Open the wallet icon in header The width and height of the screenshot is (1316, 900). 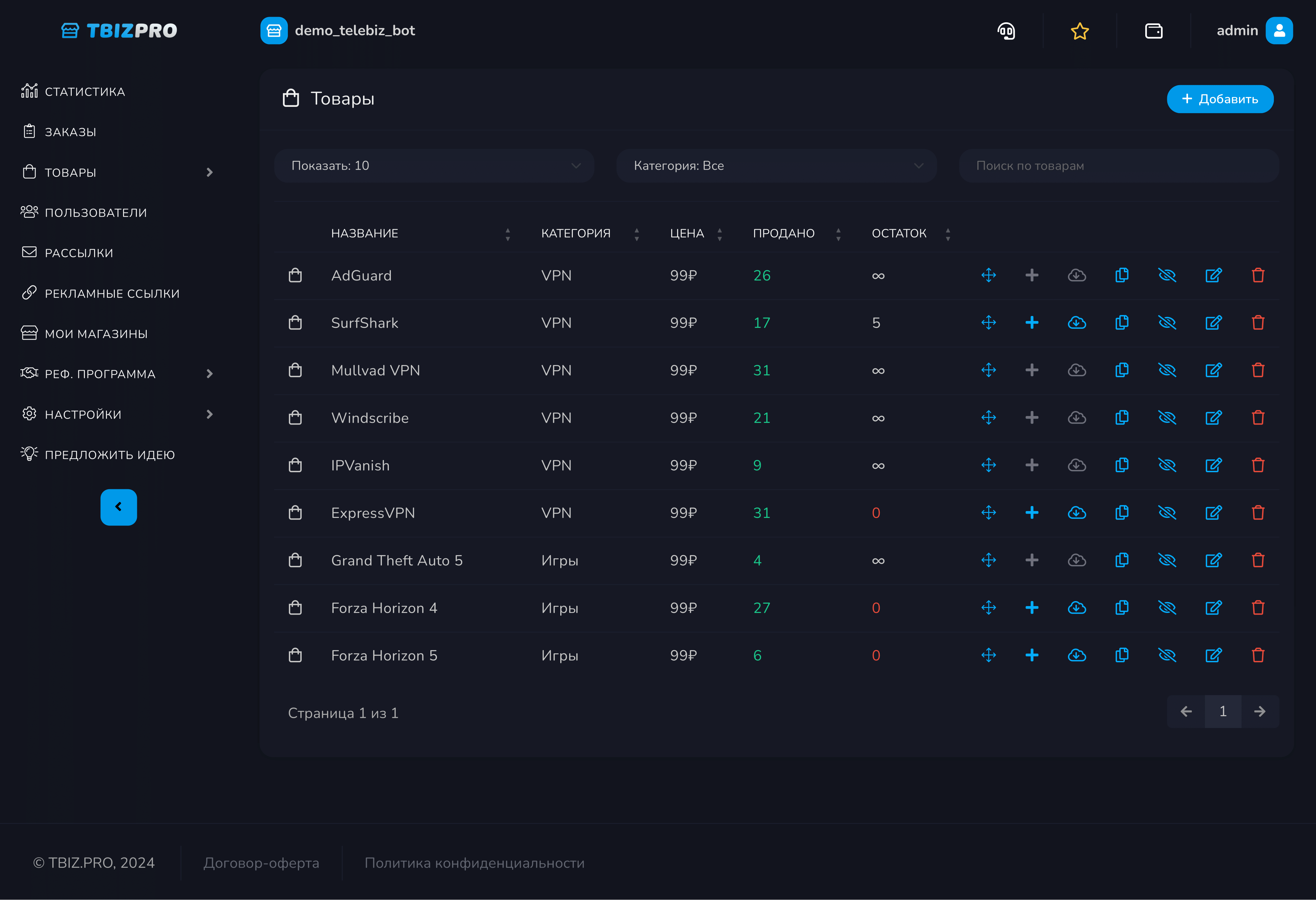tap(1153, 31)
